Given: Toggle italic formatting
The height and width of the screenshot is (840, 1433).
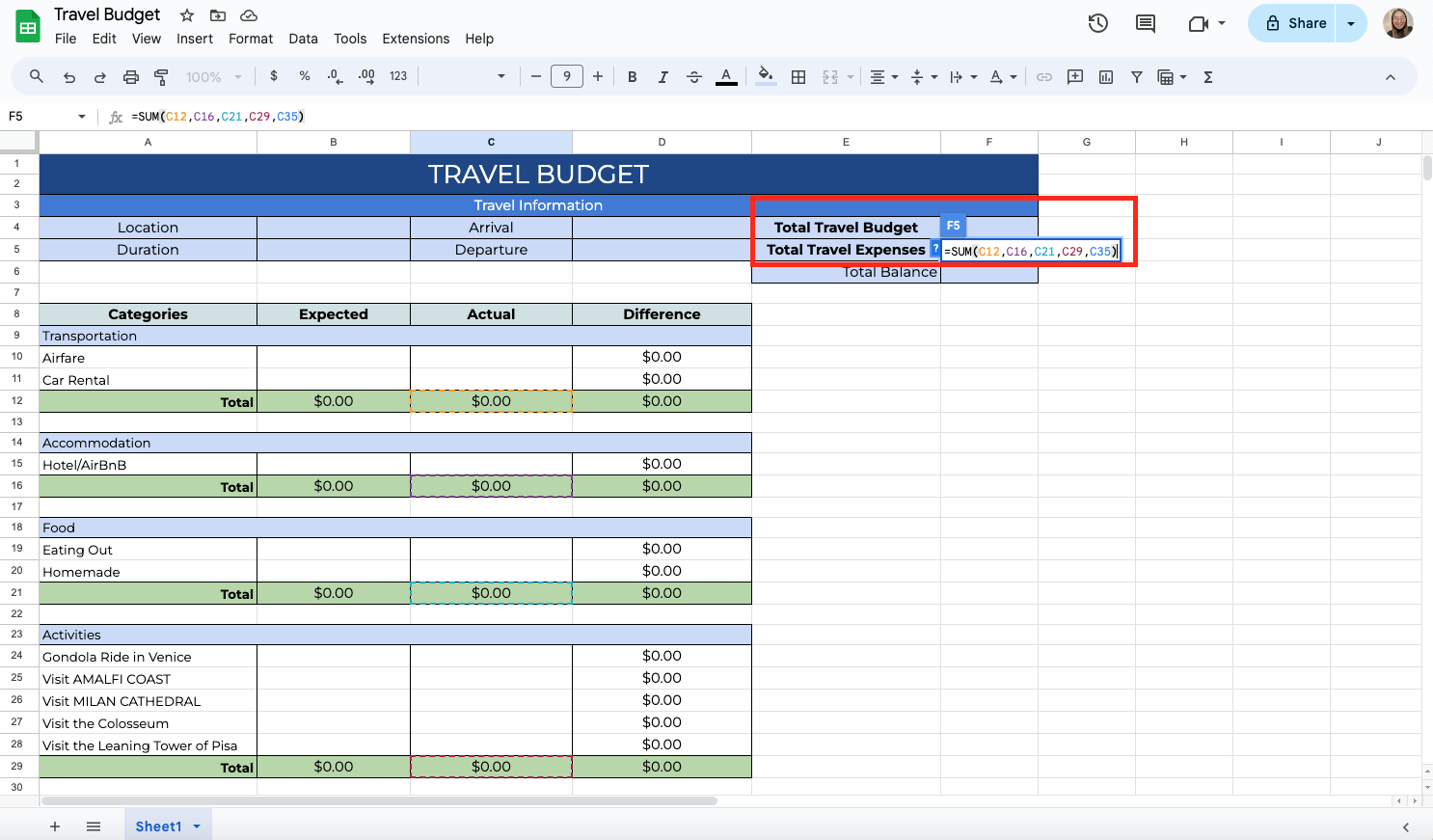Looking at the screenshot, I should tap(663, 76).
